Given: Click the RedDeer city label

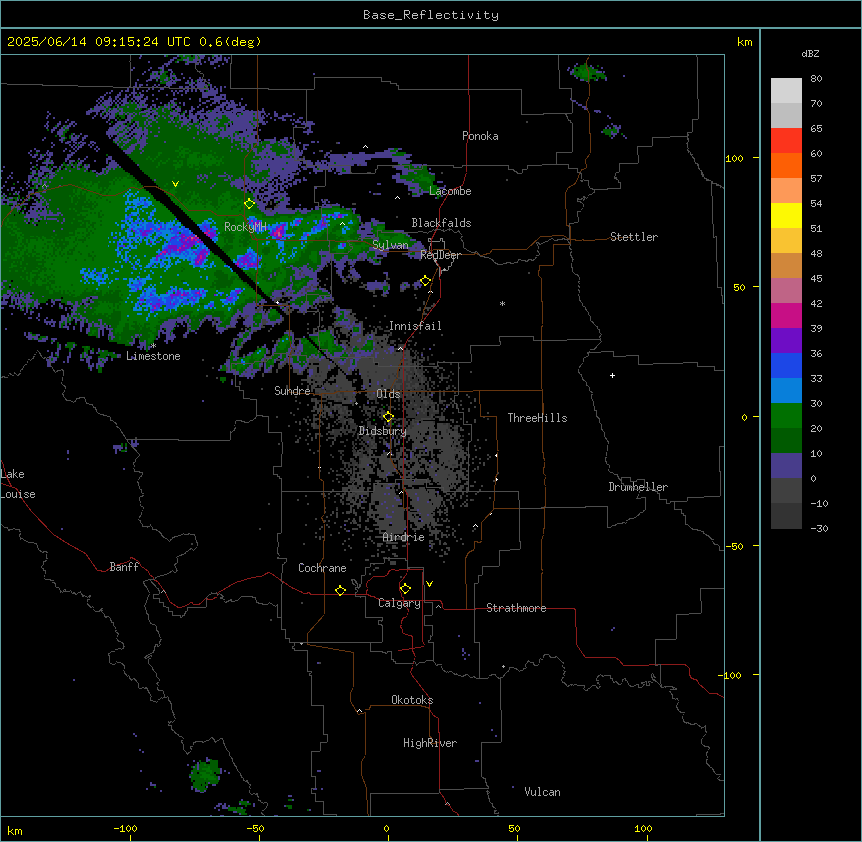Looking at the screenshot, I should 440,255.
